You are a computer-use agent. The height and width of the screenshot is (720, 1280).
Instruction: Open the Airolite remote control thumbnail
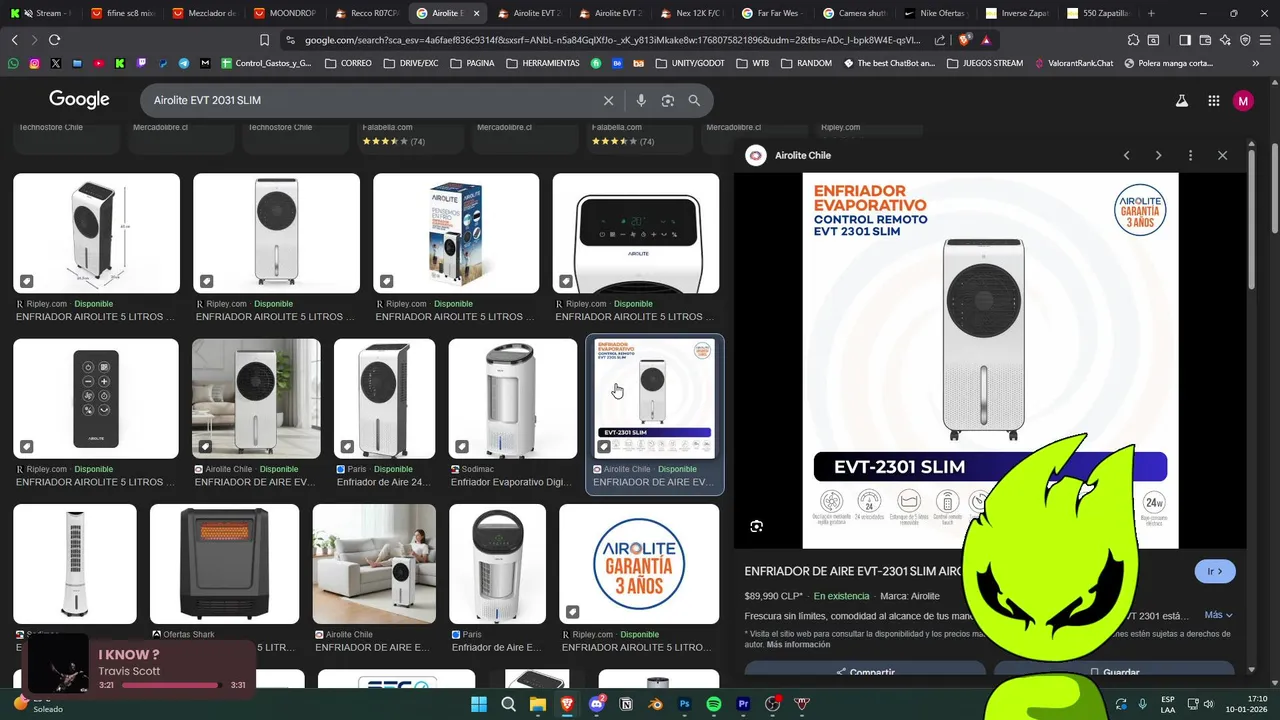tap(96, 398)
